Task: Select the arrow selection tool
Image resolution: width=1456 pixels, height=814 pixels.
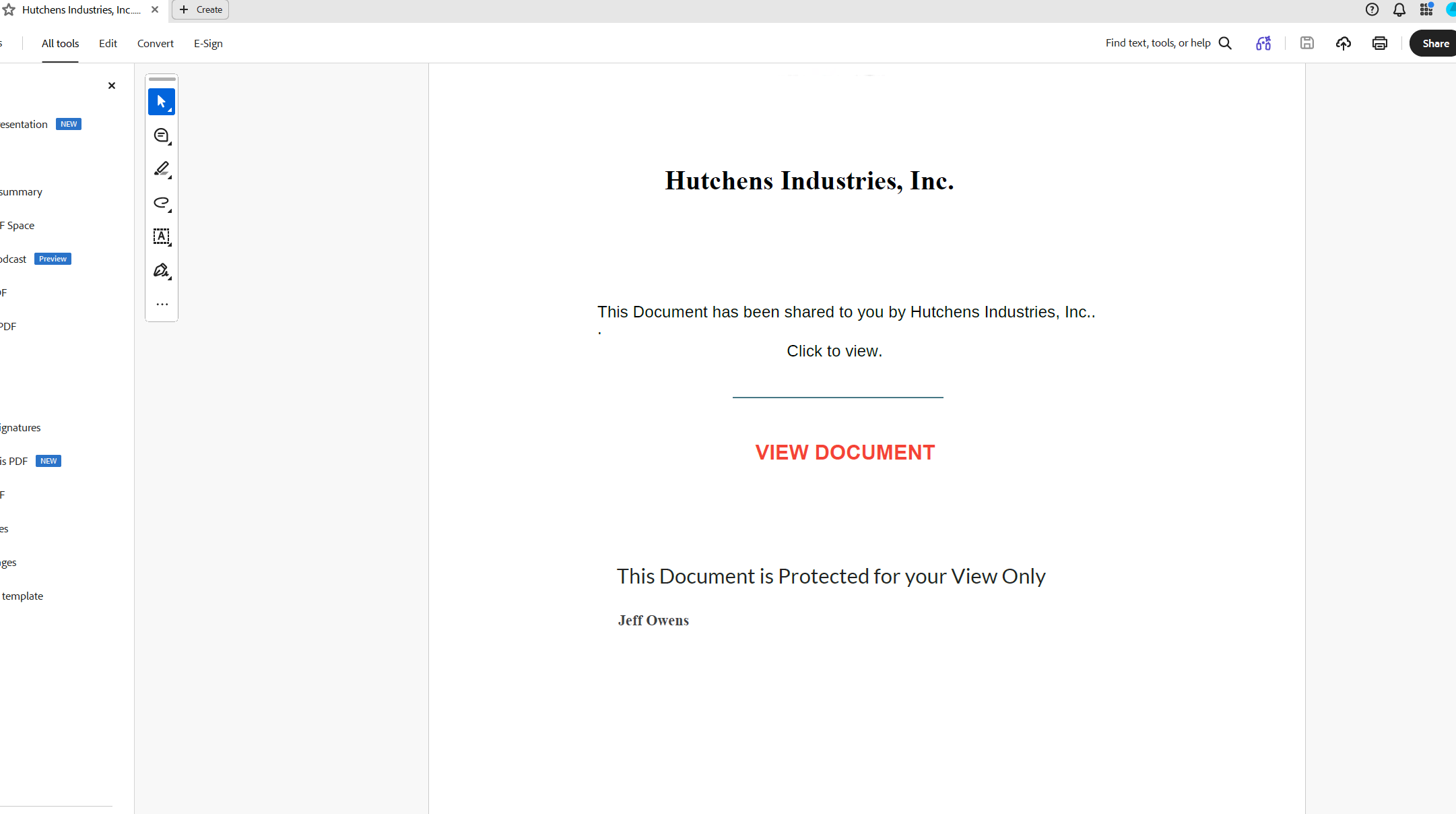Action: click(x=162, y=102)
